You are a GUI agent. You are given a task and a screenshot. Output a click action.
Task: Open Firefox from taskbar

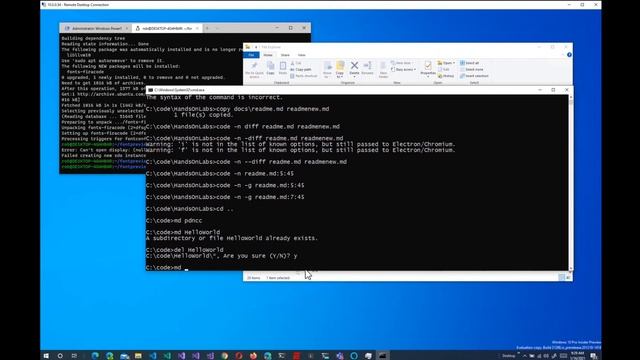(253, 356)
